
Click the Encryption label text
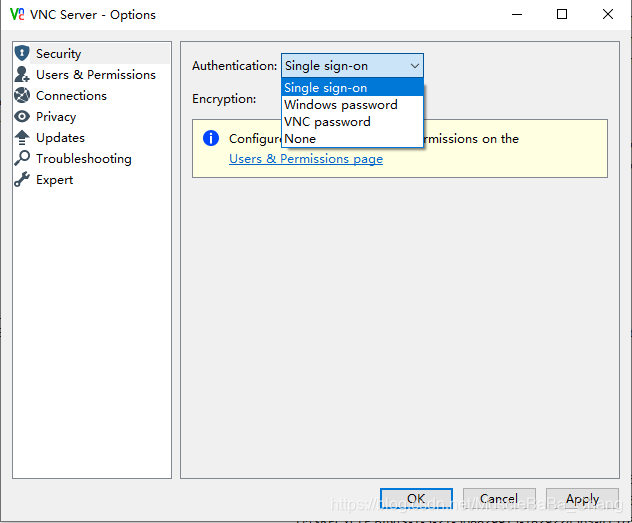224,99
